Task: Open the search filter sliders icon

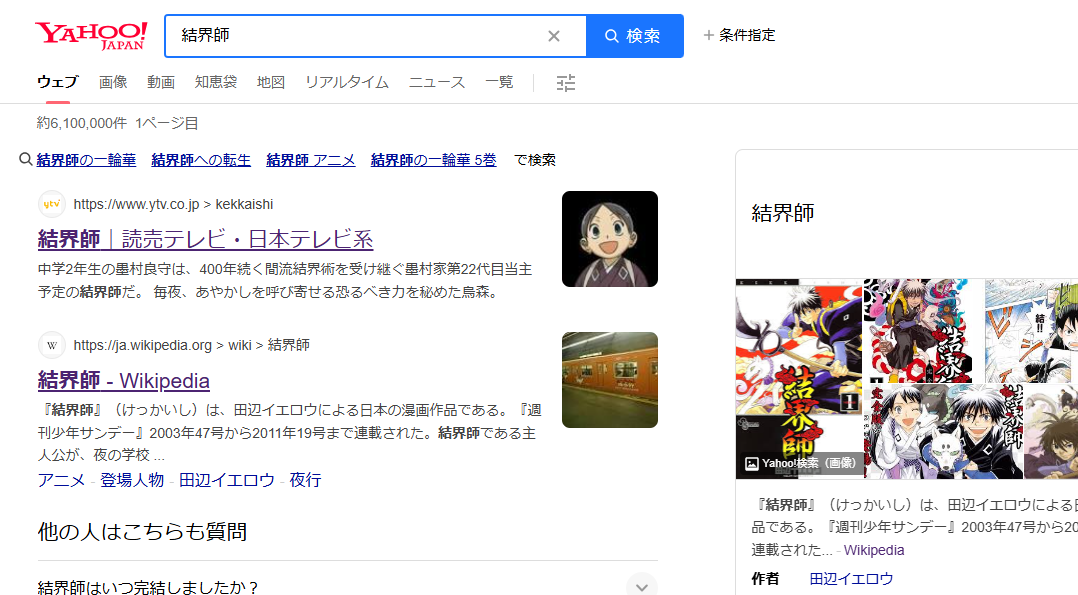Action: [566, 83]
